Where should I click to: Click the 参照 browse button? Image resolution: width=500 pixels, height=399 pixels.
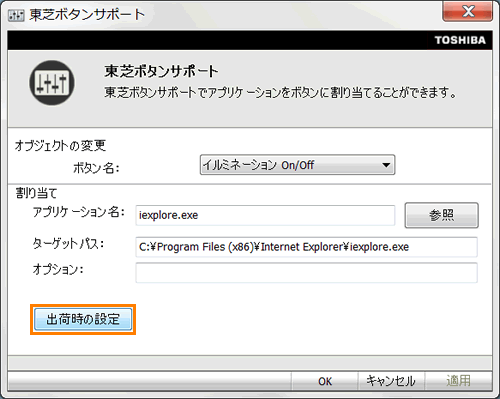pos(441,215)
